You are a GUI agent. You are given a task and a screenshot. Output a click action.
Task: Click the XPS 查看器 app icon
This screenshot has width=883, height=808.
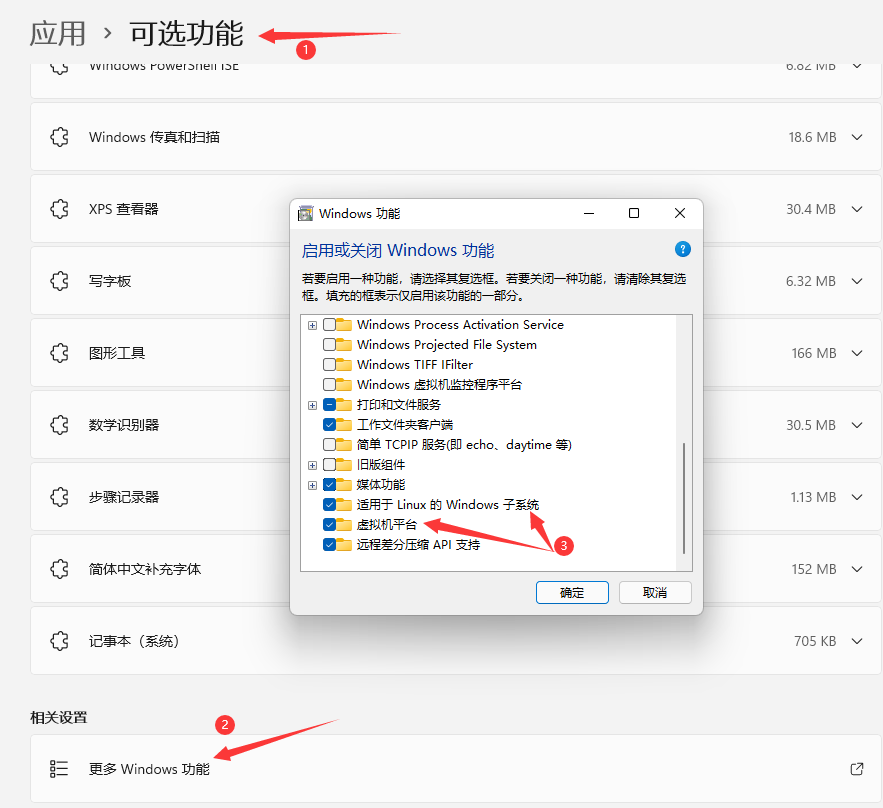[x=60, y=208]
